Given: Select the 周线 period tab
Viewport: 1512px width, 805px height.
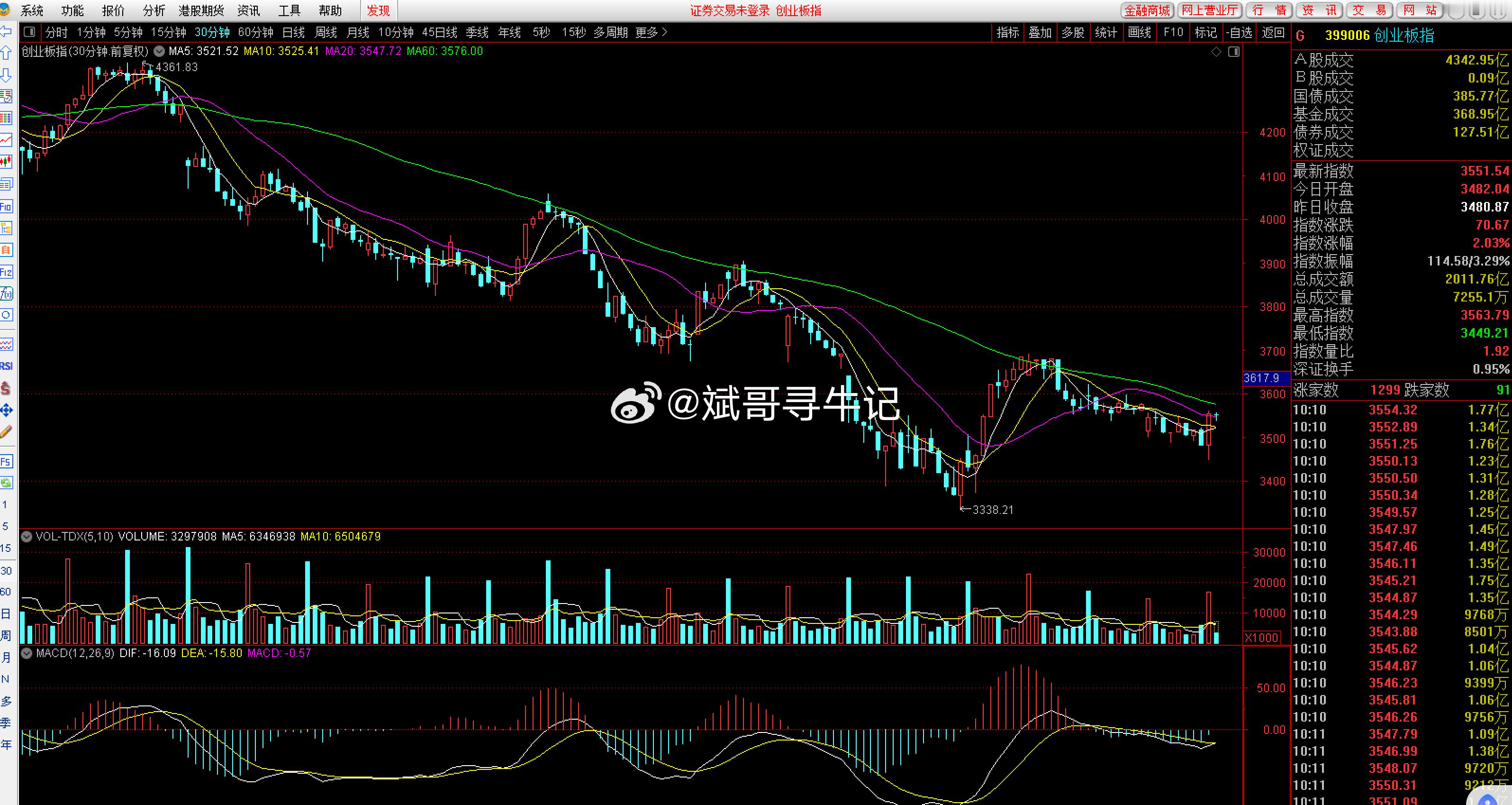Looking at the screenshot, I should (326, 32).
